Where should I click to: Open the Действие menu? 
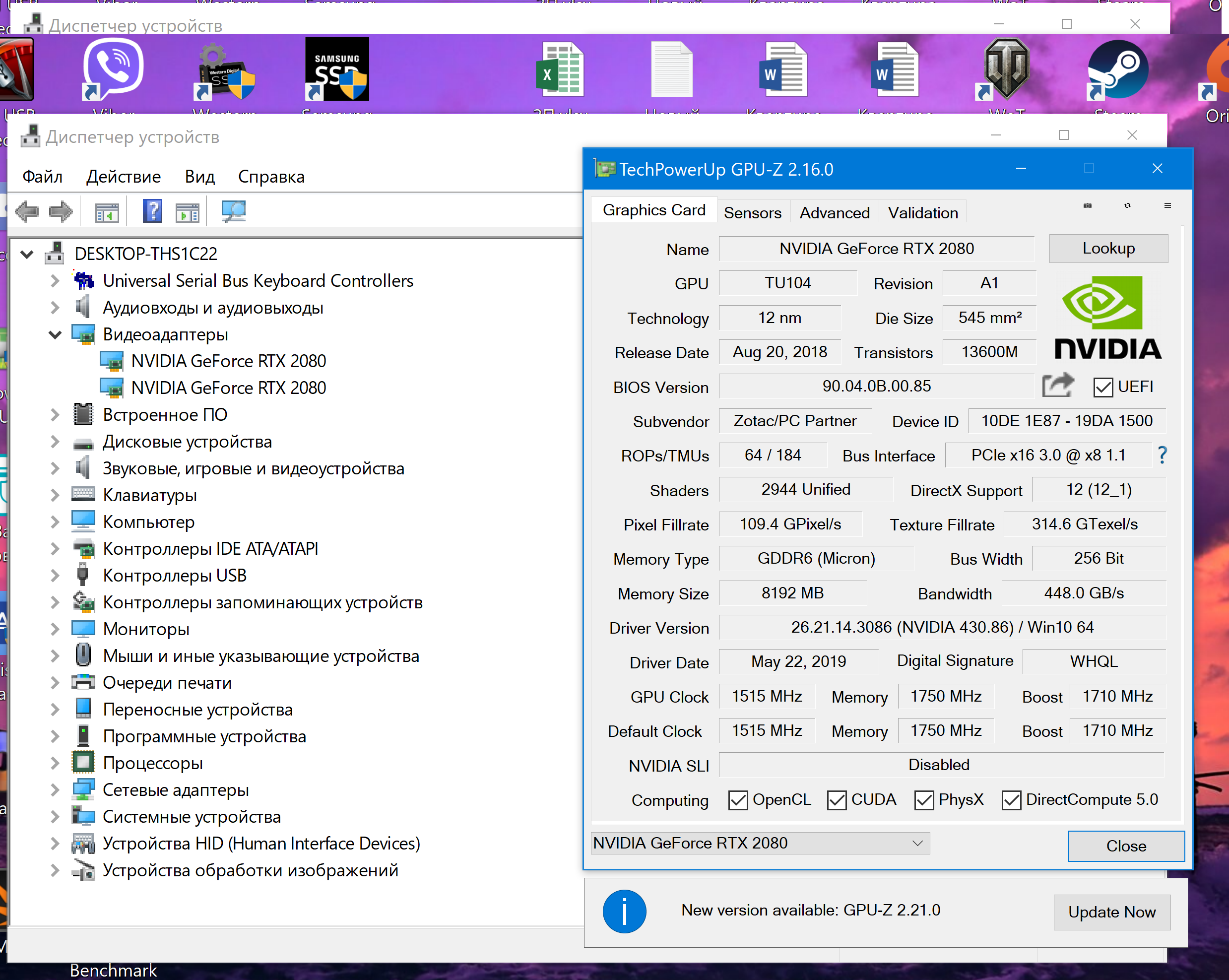(x=123, y=177)
